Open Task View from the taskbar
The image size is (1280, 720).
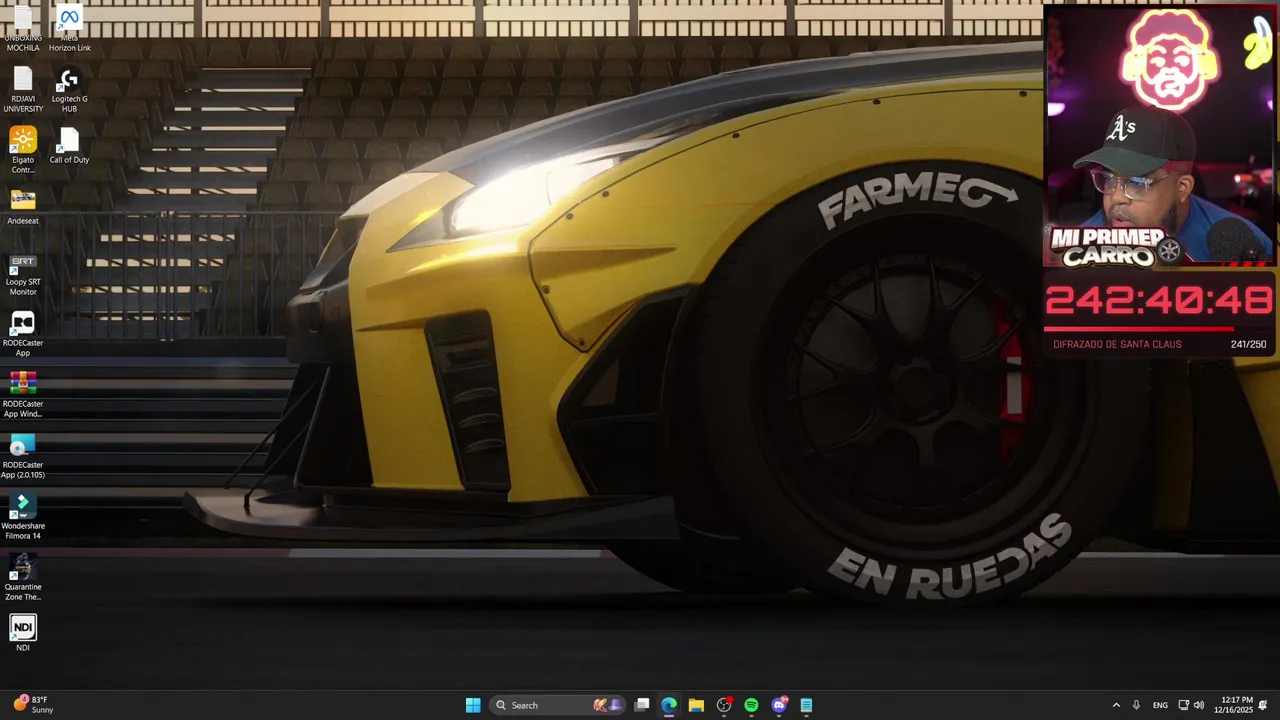(x=642, y=705)
